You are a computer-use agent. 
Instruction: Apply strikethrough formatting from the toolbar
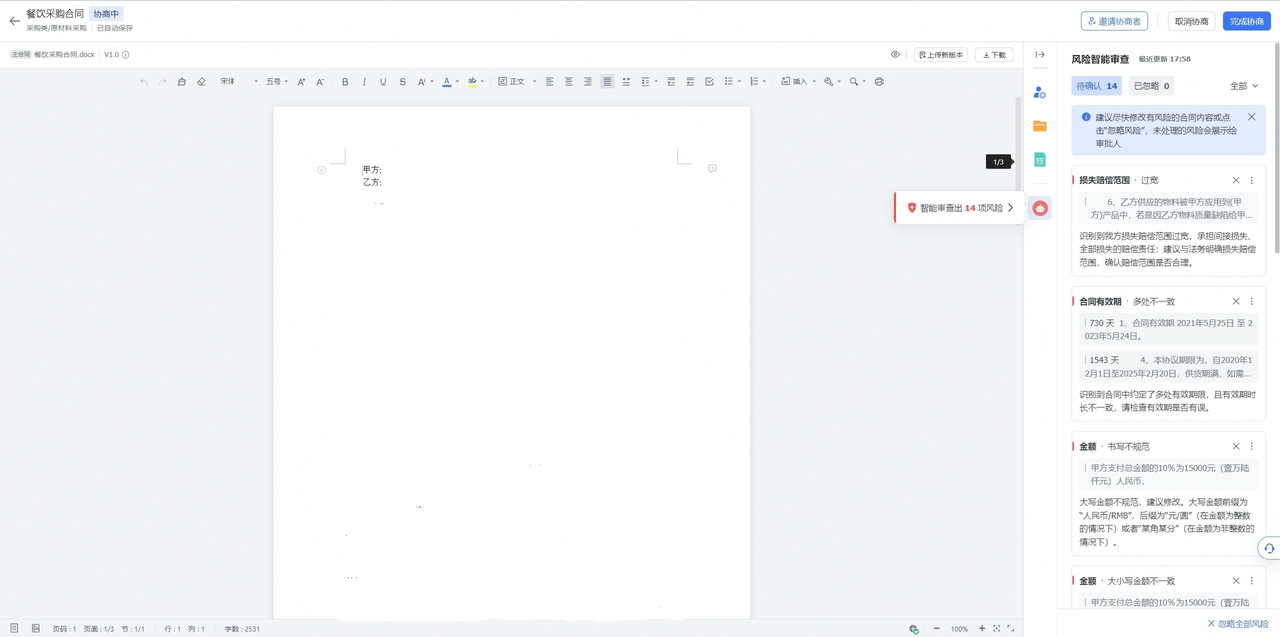[x=402, y=82]
